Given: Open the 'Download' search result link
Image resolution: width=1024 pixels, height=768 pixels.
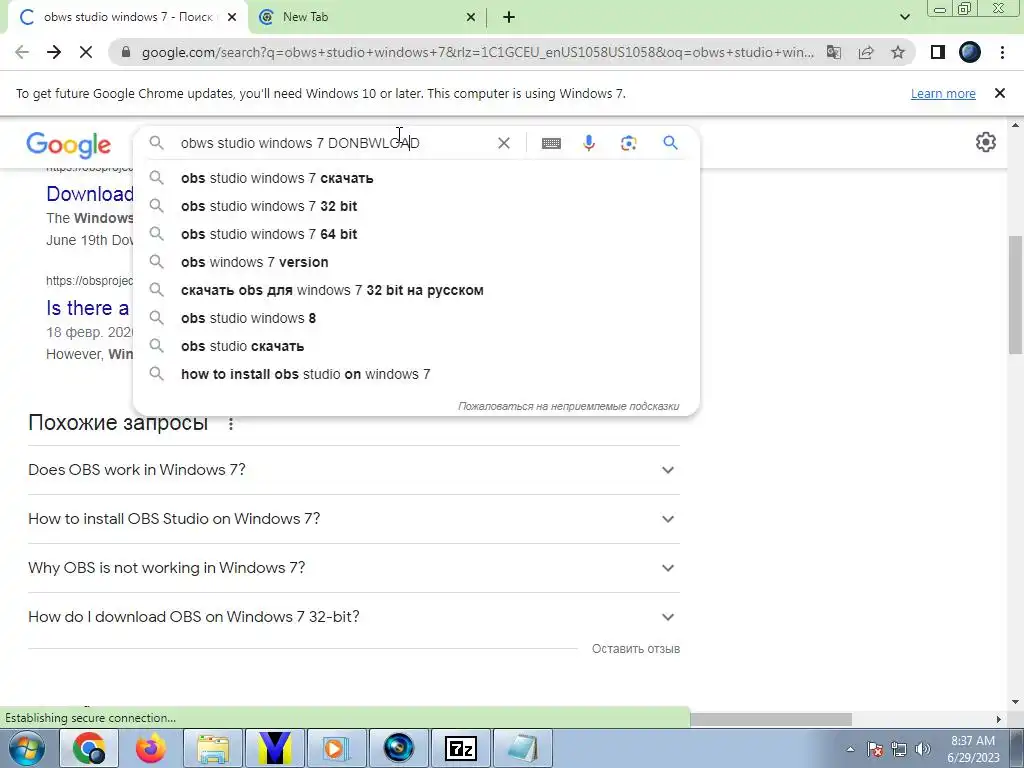Looking at the screenshot, I should [89, 194].
